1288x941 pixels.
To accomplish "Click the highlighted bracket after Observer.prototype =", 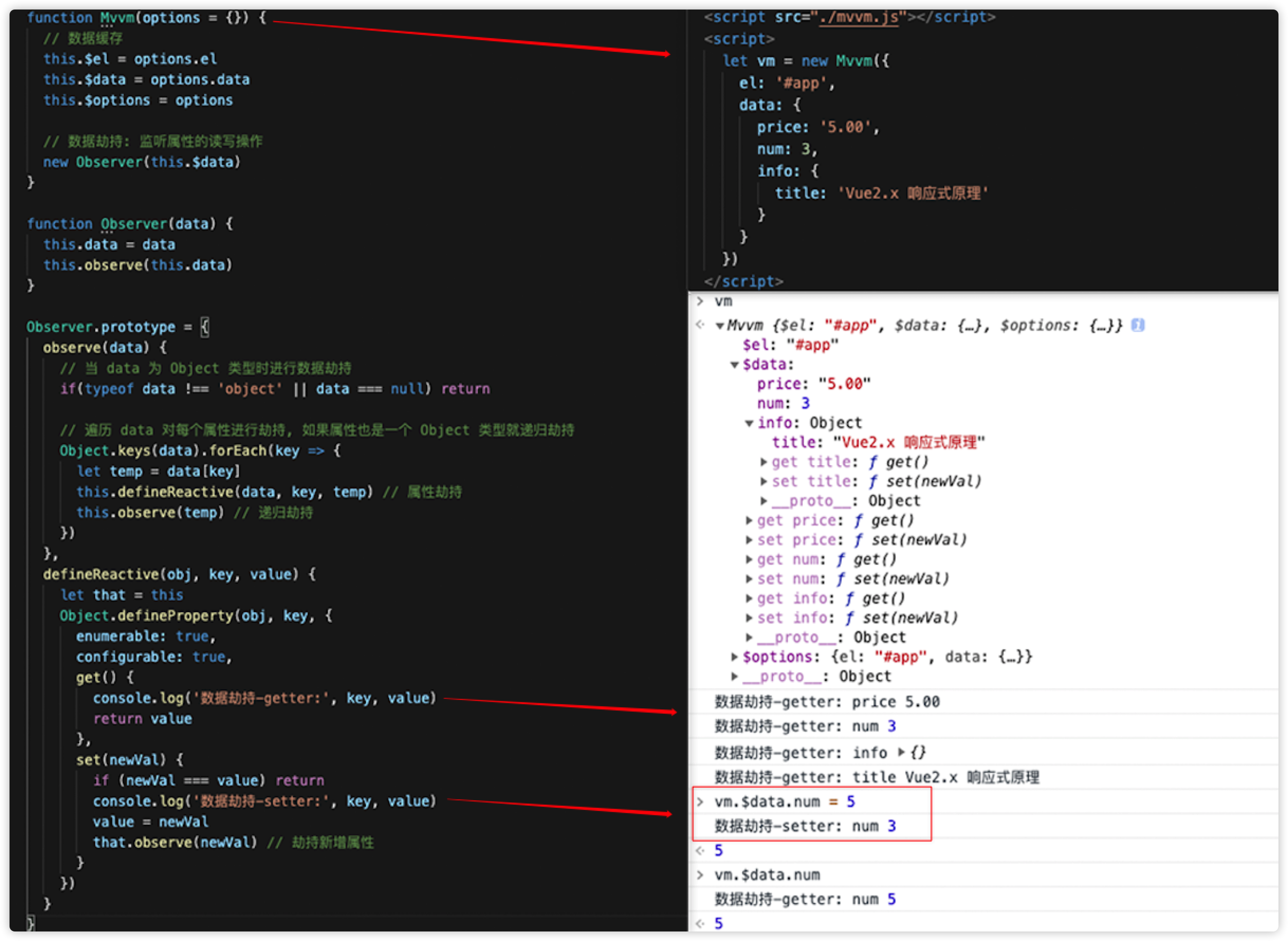I will tap(205, 327).
